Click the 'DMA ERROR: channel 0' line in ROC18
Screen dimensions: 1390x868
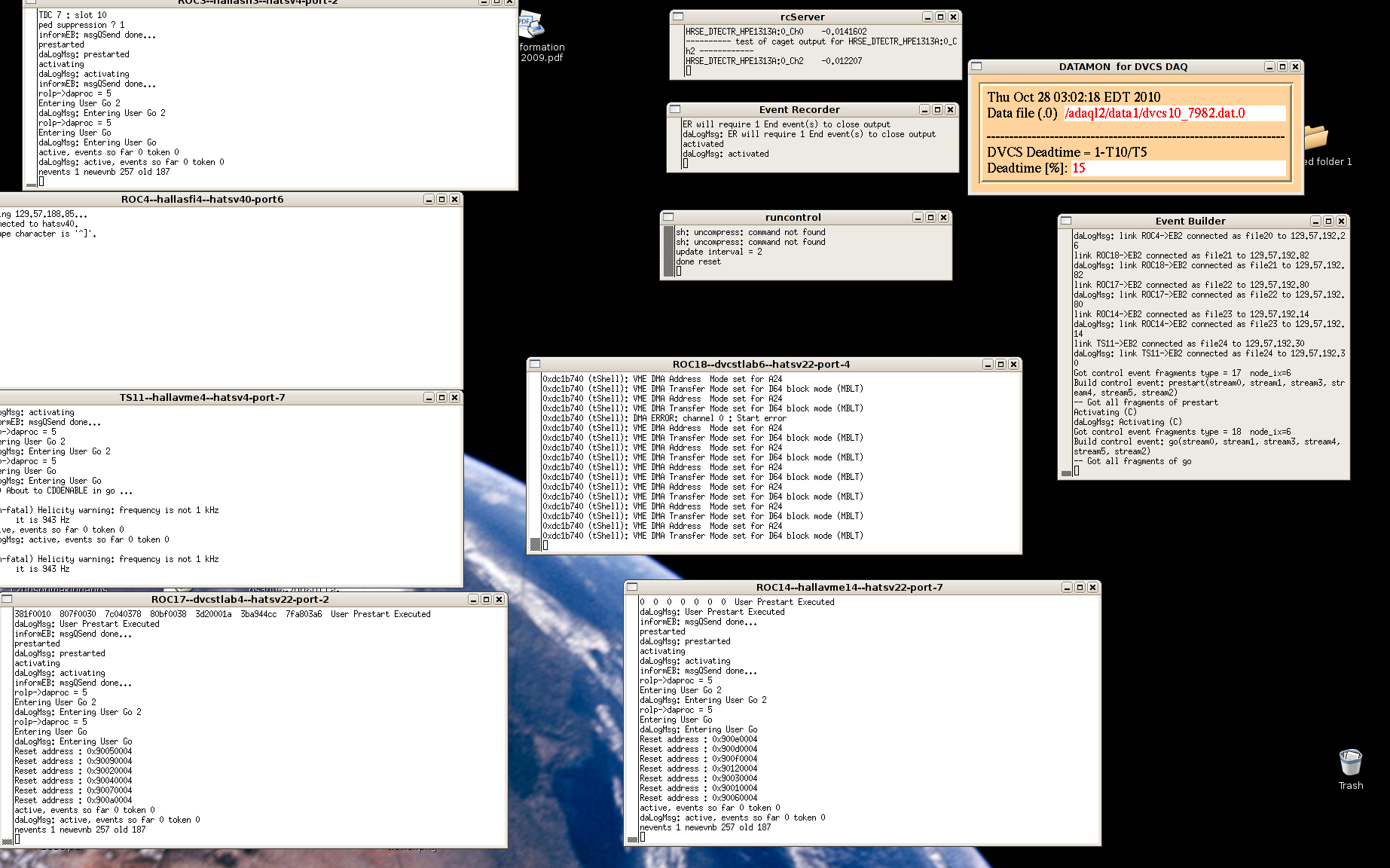pos(664,418)
